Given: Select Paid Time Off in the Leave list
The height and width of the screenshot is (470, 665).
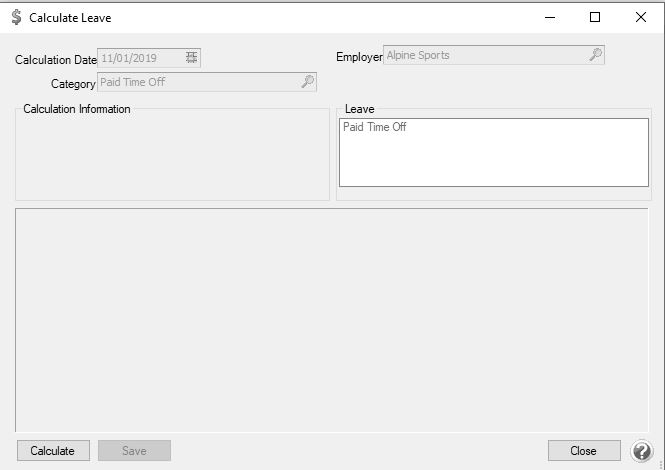Looking at the screenshot, I should (375, 127).
